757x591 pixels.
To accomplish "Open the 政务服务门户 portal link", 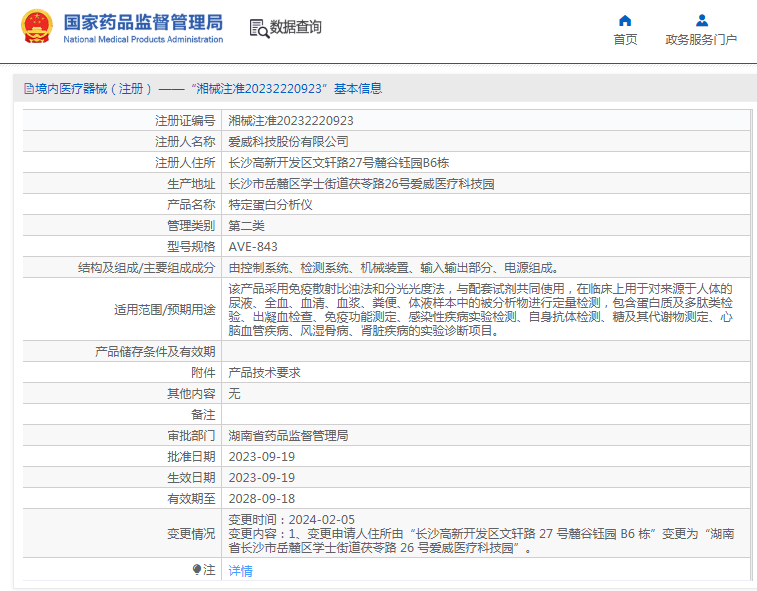I will [701, 40].
